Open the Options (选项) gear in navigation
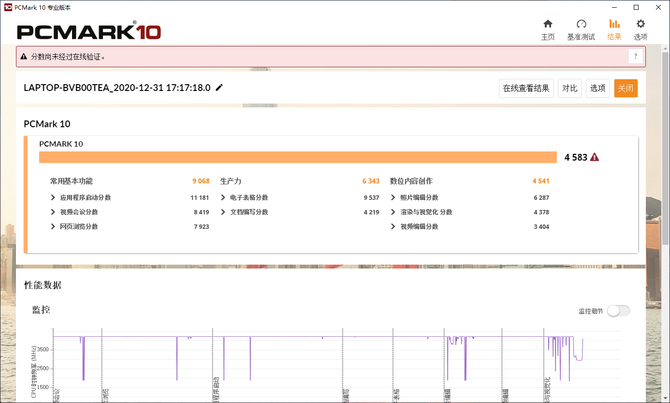Viewport: 670px width, 403px height. coord(640,29)
